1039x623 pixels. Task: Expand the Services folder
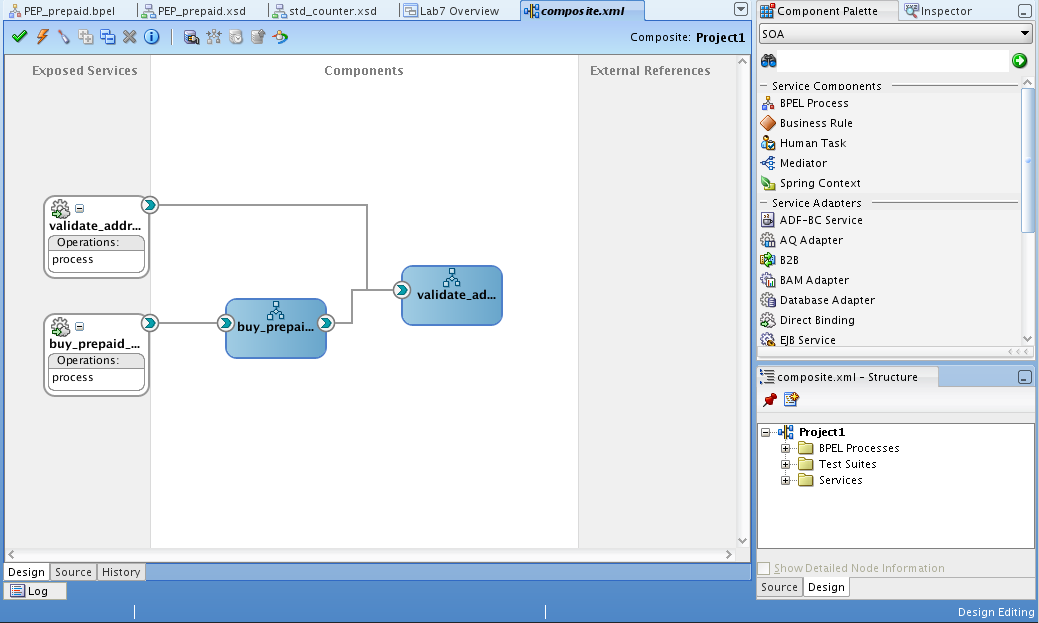click(785, 480)
